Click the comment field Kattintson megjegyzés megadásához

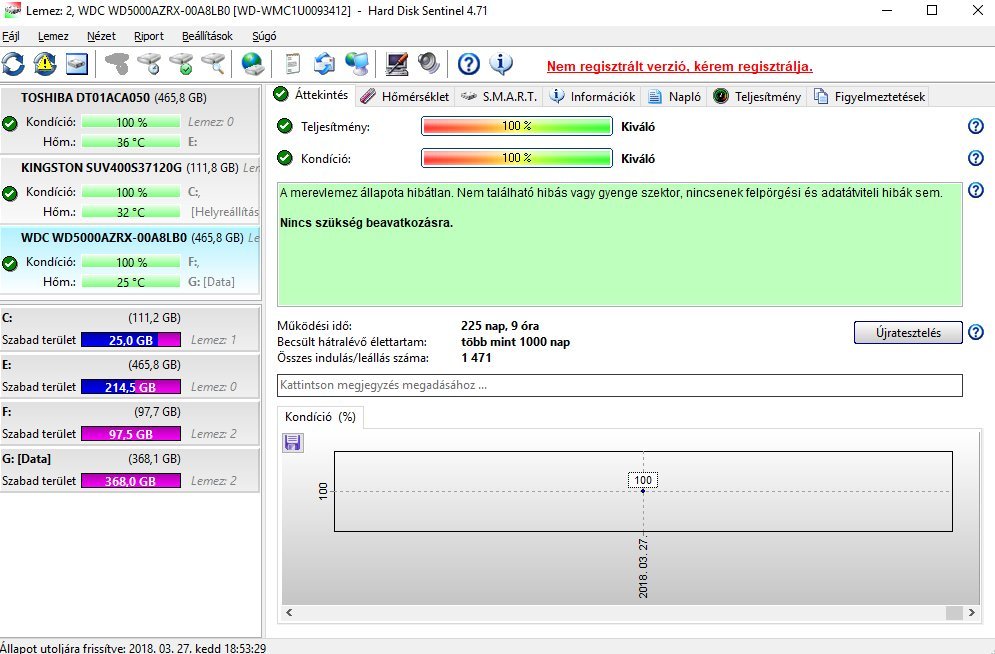[620, 385]
